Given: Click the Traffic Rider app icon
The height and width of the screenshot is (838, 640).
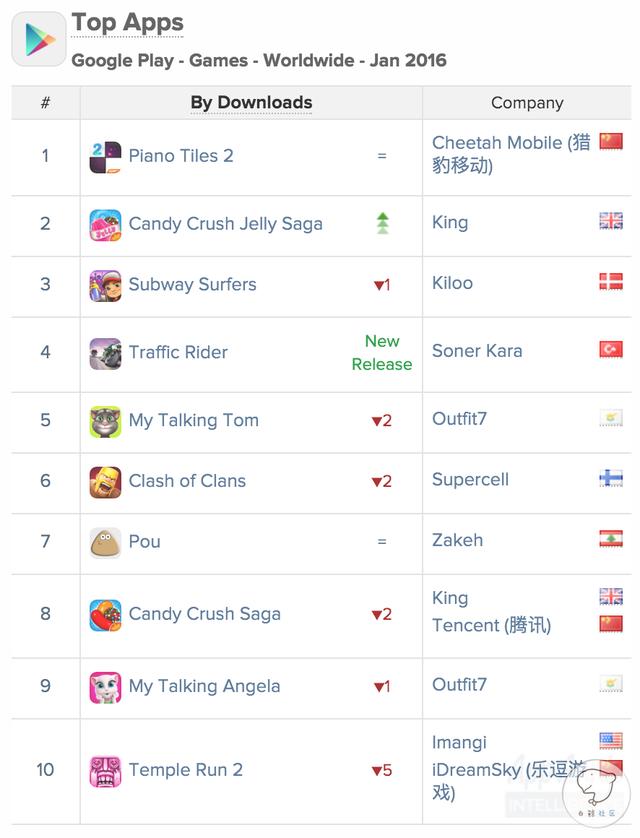Looking at the screenshot, I should (105, 354).
